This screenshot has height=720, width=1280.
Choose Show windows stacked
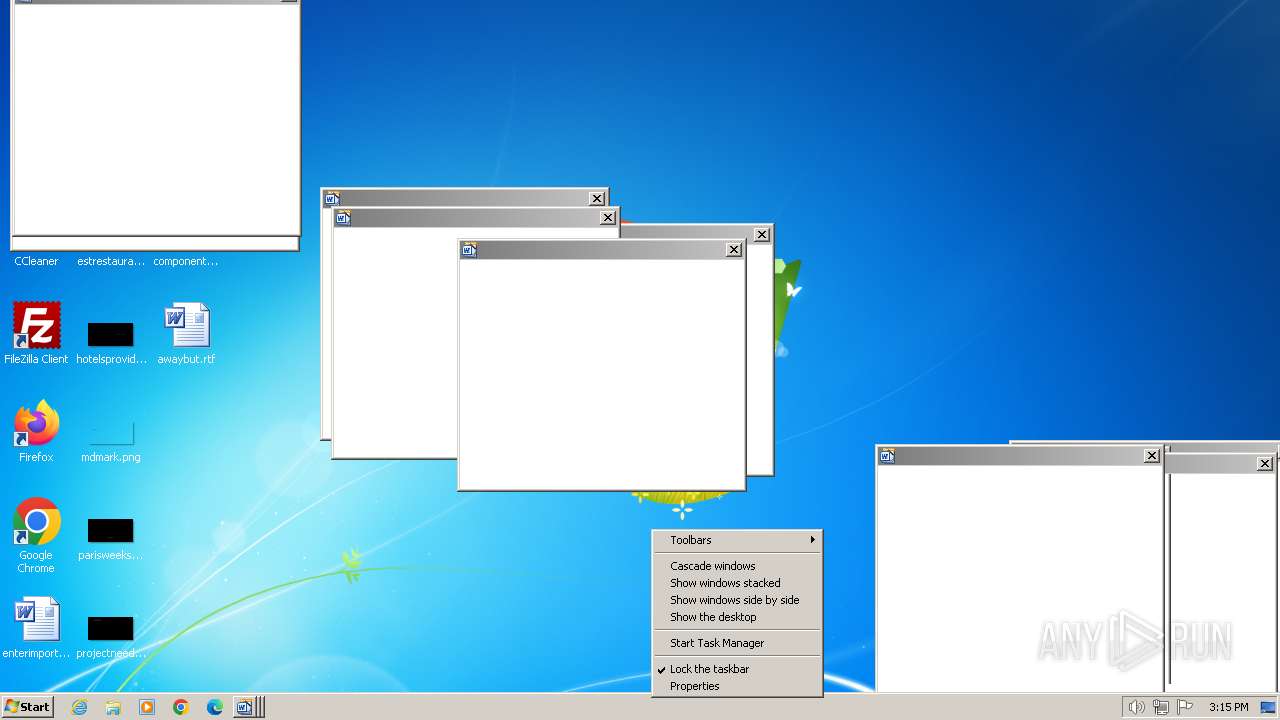pyautogui.click(x=737, y=583)
